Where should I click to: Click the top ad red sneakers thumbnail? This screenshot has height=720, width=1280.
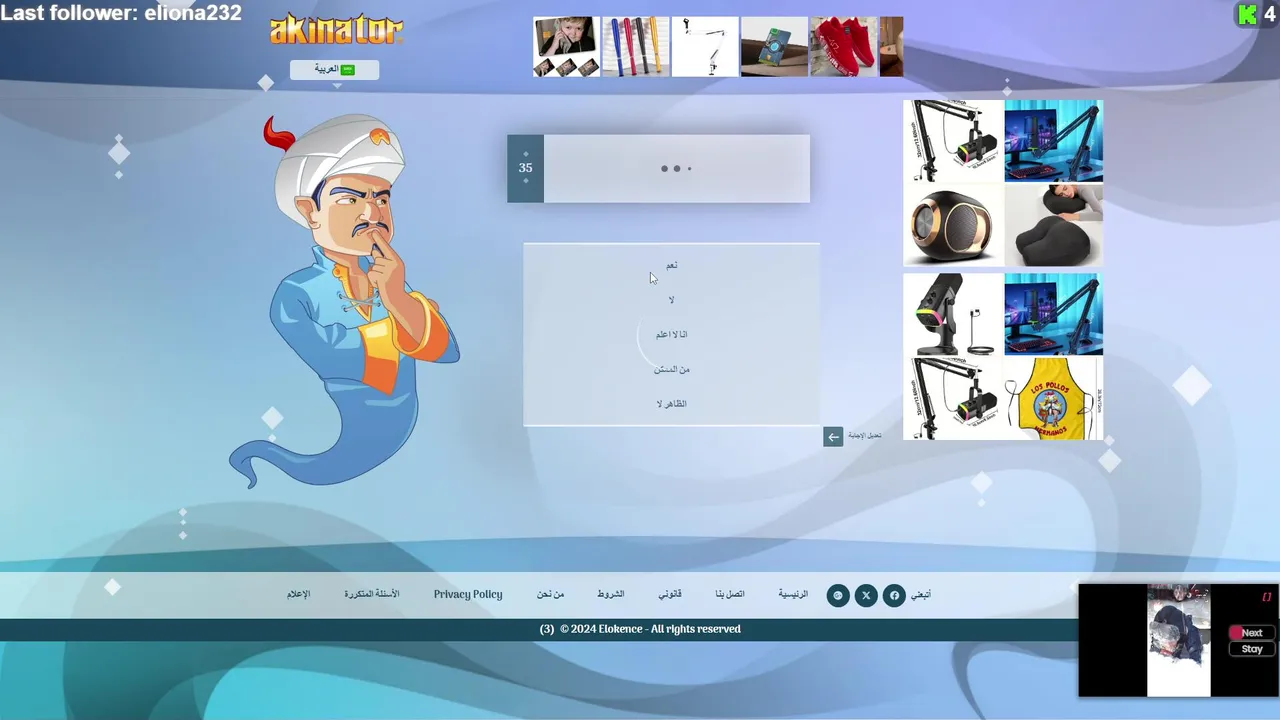click(843, 46)
